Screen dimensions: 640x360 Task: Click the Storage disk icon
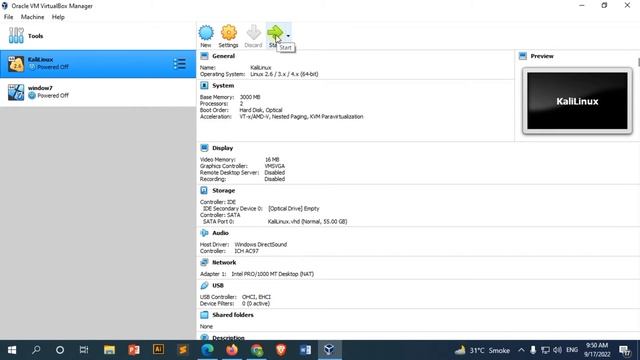point(204,191)
